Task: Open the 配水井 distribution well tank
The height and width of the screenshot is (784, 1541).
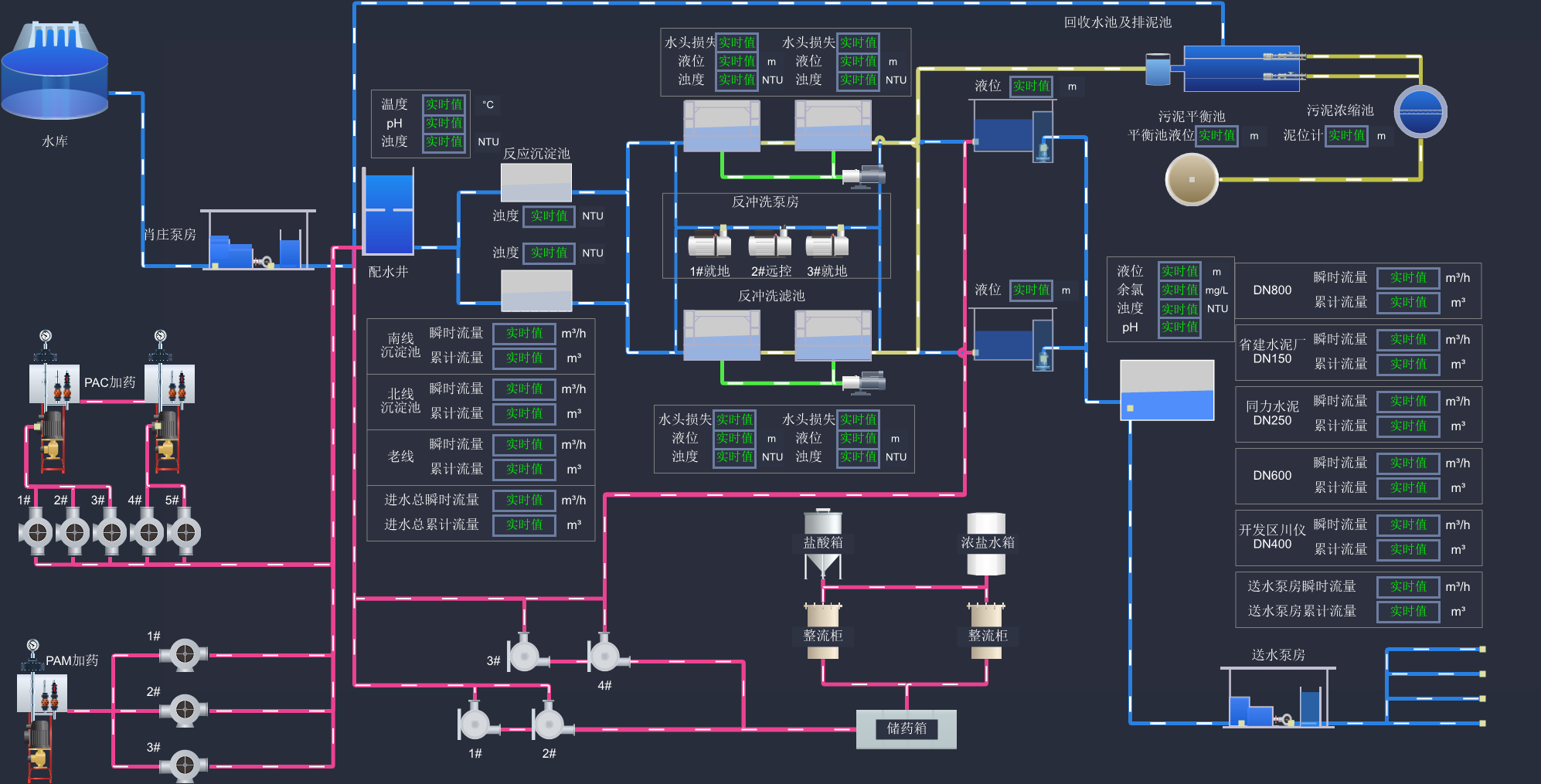Action: (389, 212)
